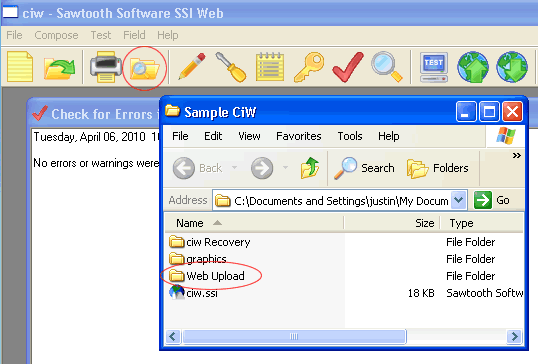Select the pencil write questionnaire icon
Image resolution: width=538 pixels, height=364 pixels.
[x=192, y=66]
